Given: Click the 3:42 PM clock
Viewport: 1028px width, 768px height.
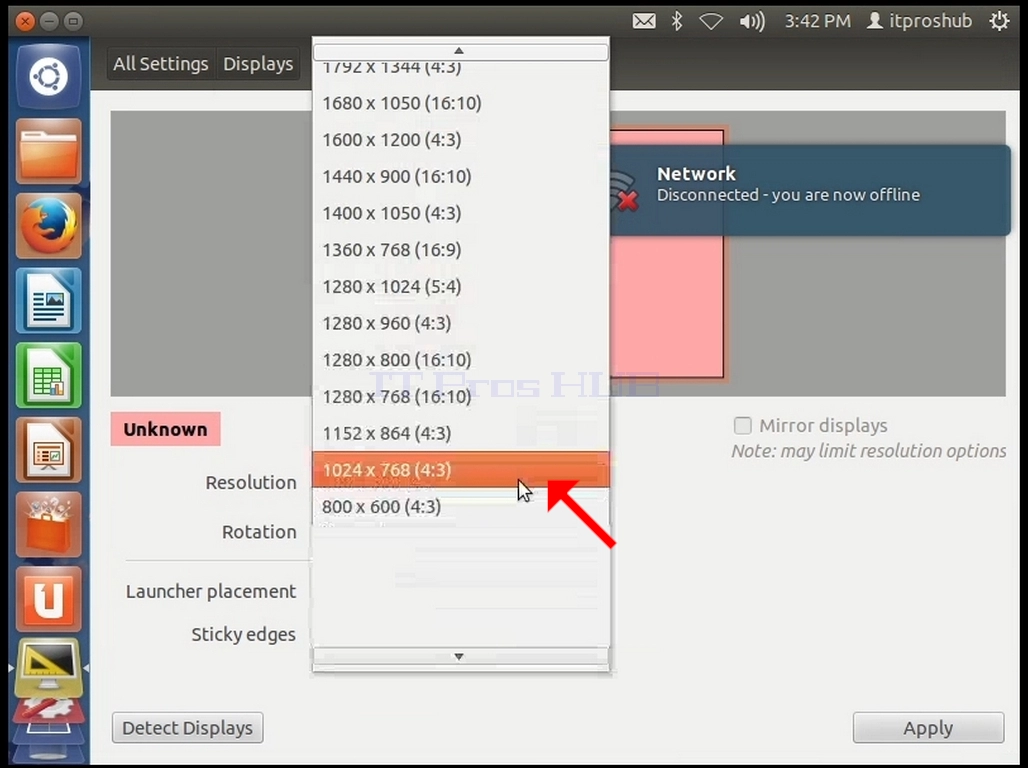Looking at the screenshot, I should [x=818, y=21].
